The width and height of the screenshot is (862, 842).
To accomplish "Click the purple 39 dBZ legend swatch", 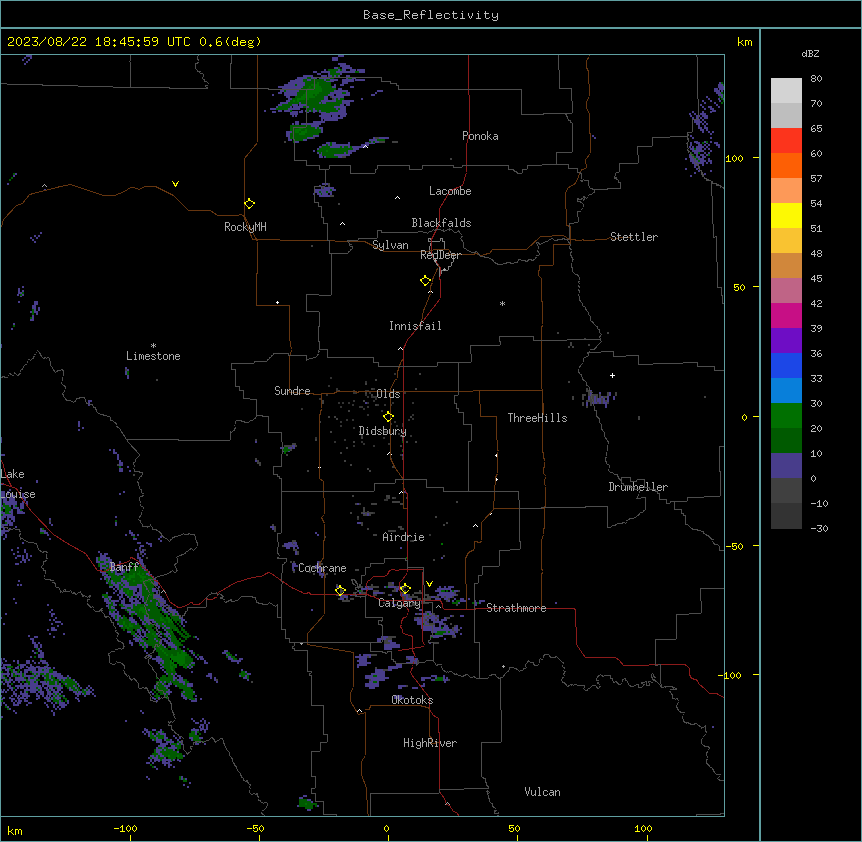I will tap(786, 341).
